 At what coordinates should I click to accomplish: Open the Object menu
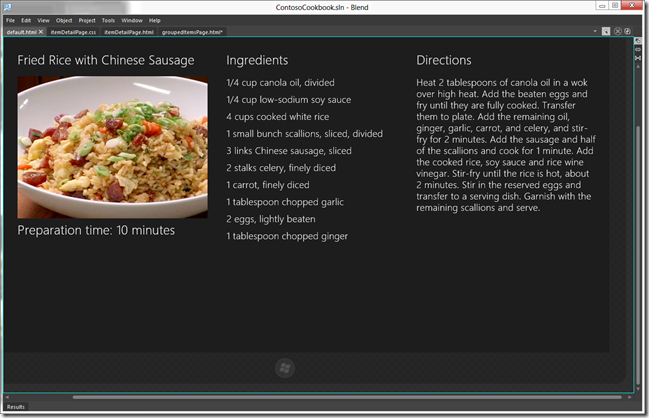64,20
